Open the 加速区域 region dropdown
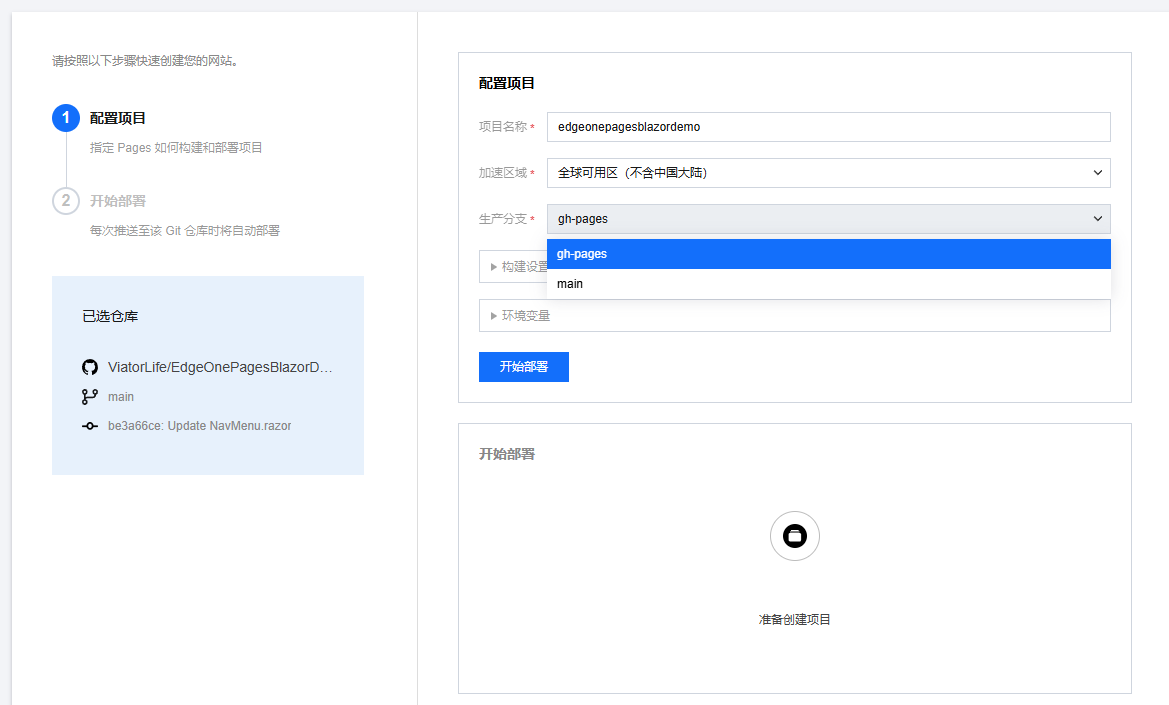This screenshot has height=705, width=1169. point(828,172)
